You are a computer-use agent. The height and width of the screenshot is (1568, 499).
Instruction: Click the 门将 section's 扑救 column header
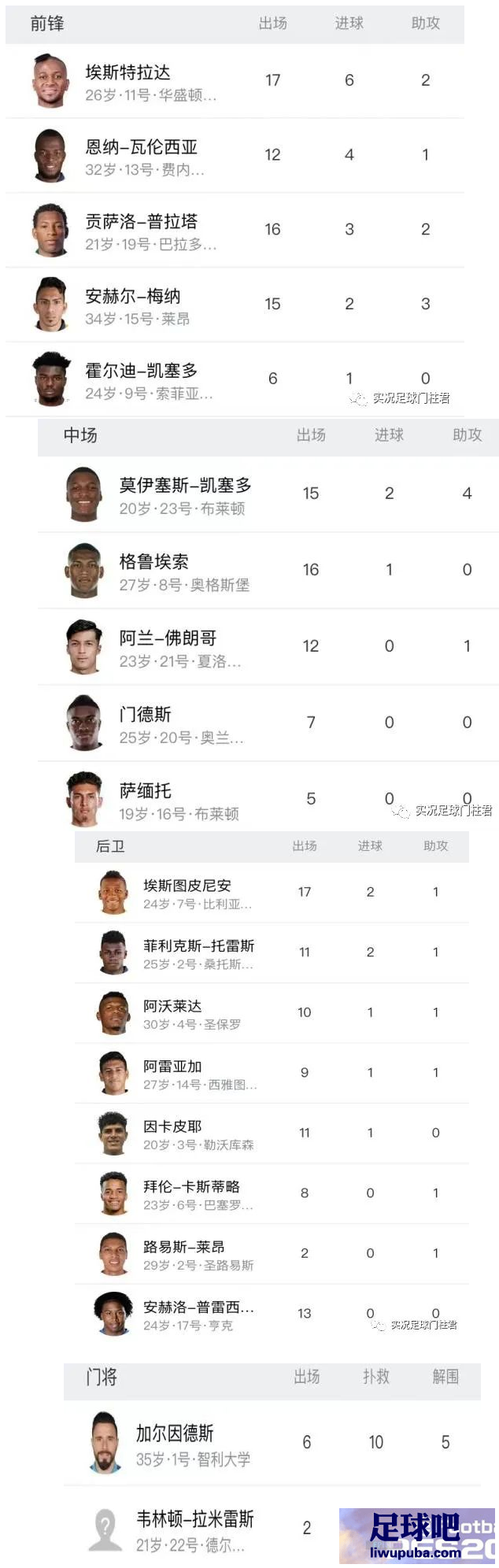[x=376, y=1376]
